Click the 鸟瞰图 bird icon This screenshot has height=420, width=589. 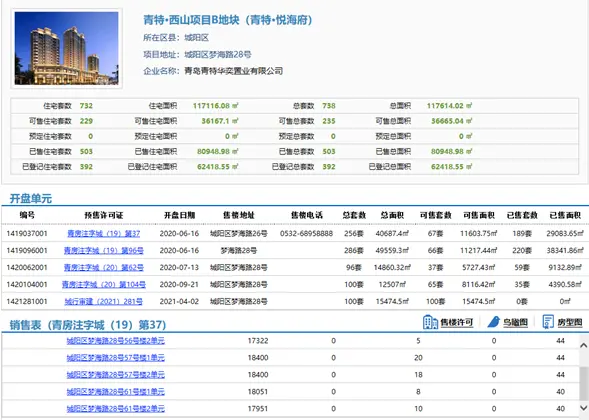pos(494,322)
